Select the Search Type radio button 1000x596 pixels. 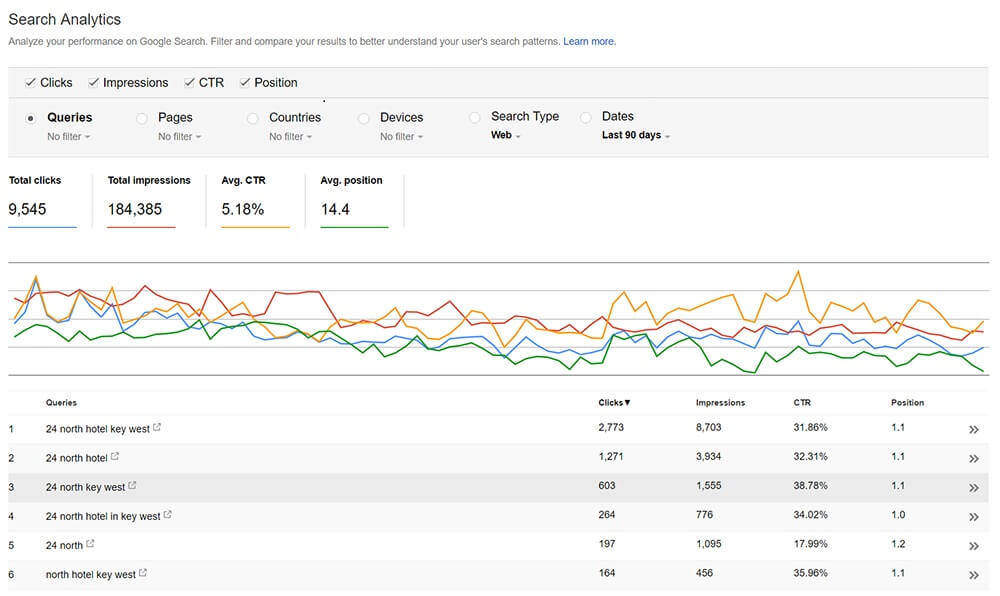tap(474, 117)
